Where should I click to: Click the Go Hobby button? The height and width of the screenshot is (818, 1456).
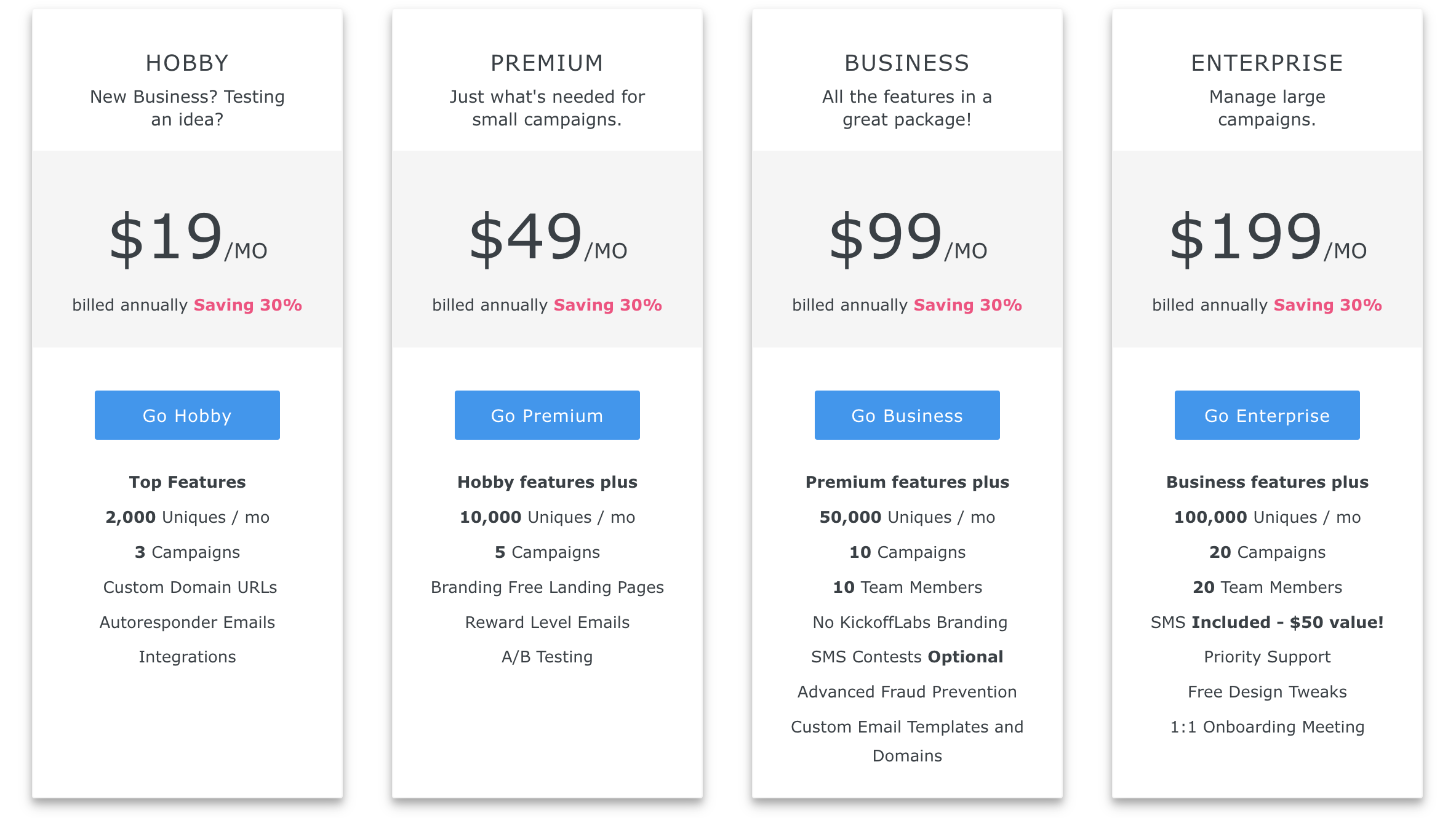pyautogui.click(x=187, y=415)
